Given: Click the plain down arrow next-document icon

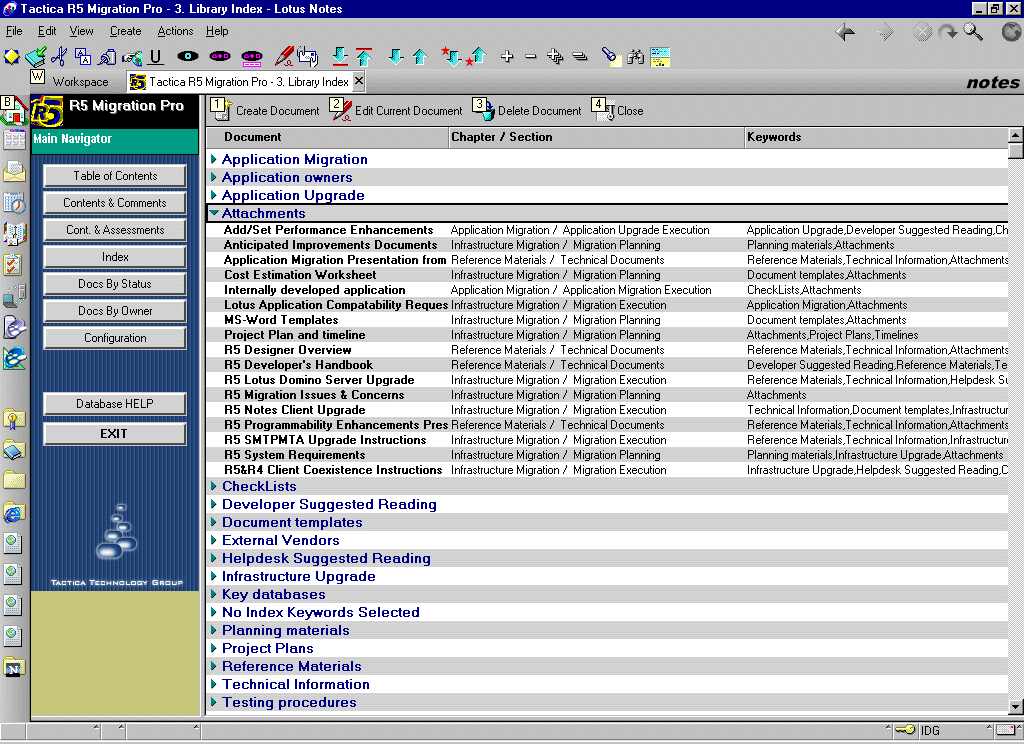Looking at the screenshot, I should tap(396, 57).
